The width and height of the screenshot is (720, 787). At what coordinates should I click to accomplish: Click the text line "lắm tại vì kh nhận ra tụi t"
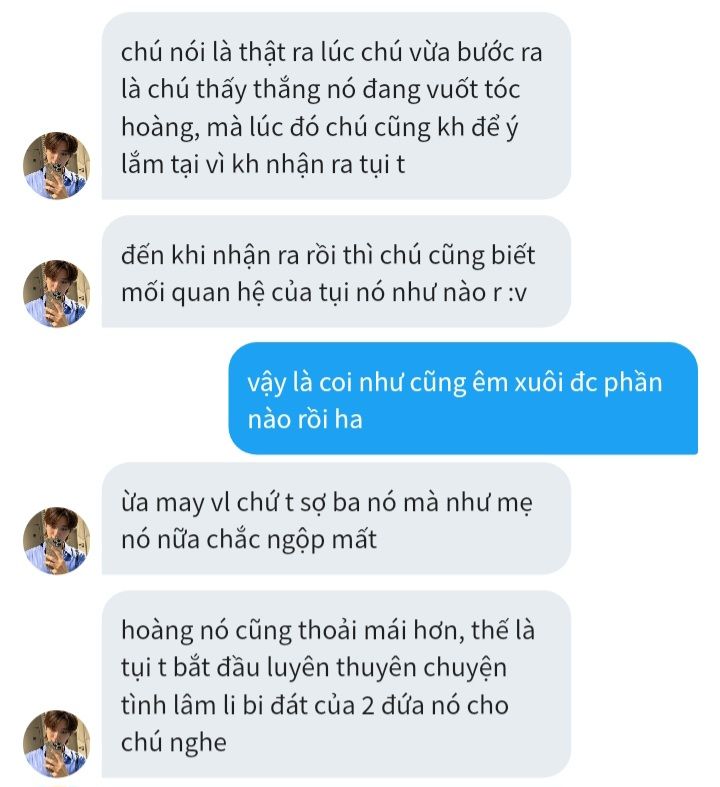tap(263, 165)
